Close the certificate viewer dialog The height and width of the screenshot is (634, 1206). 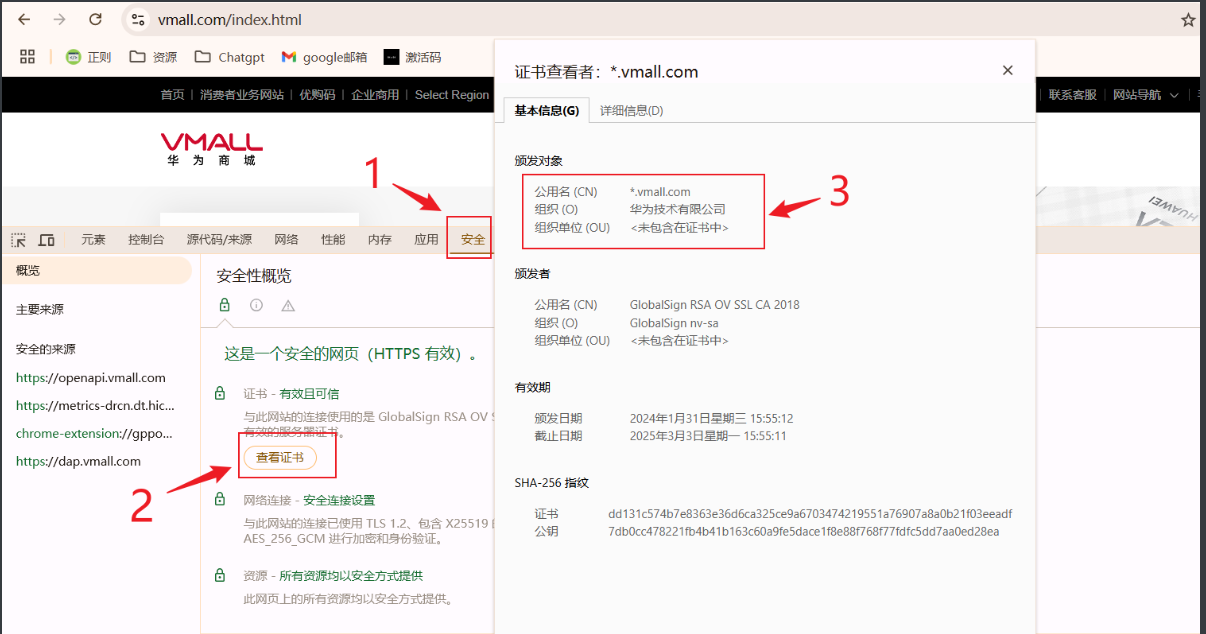(1008, 70)
